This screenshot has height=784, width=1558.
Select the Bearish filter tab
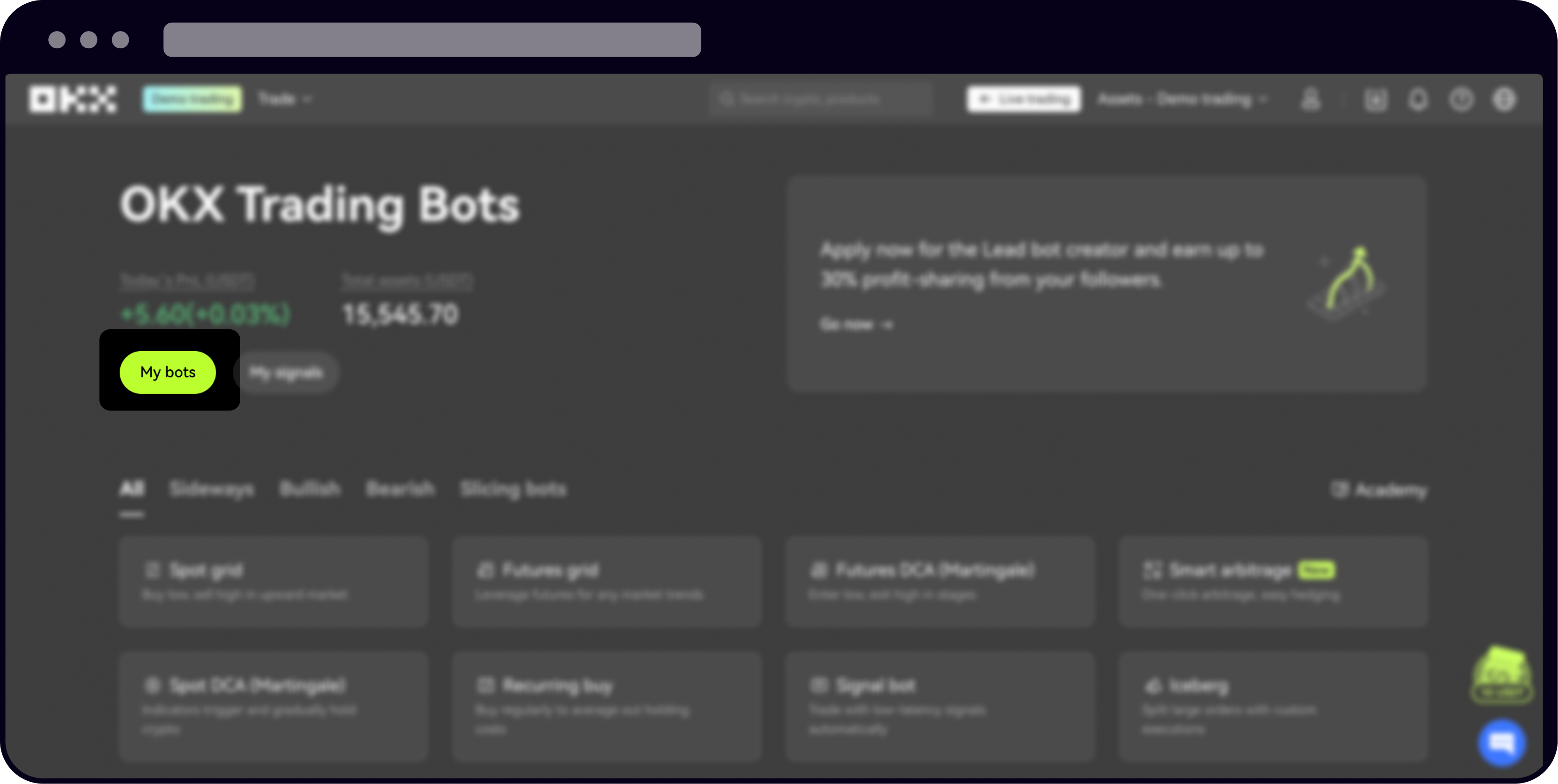[x=401, y=490]
